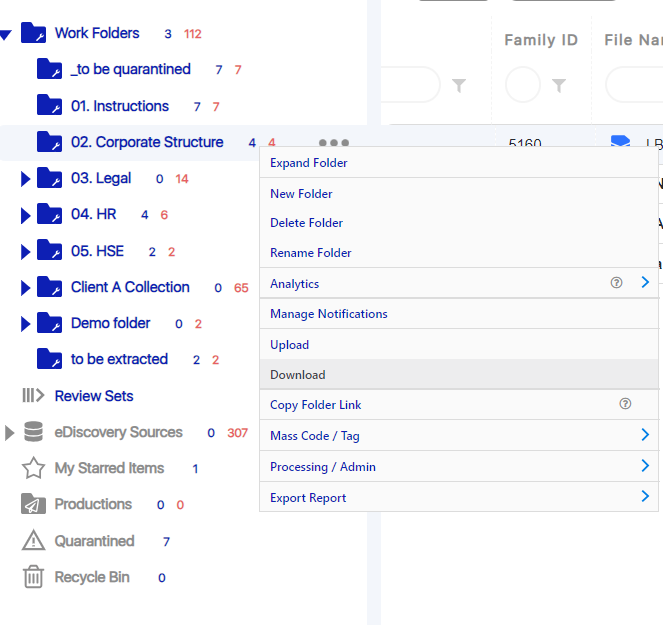This screenshot has width=663, height=625.
Task: Expand the 04. HR folder
Action: tap(25, 215)
